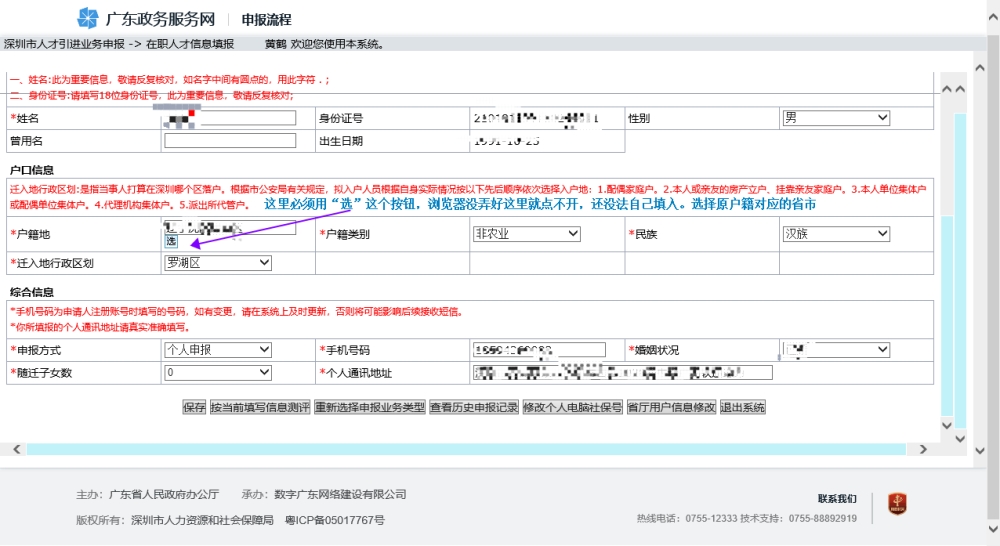
Task: Click the 保存 button
Action: [x=195, y=408]
